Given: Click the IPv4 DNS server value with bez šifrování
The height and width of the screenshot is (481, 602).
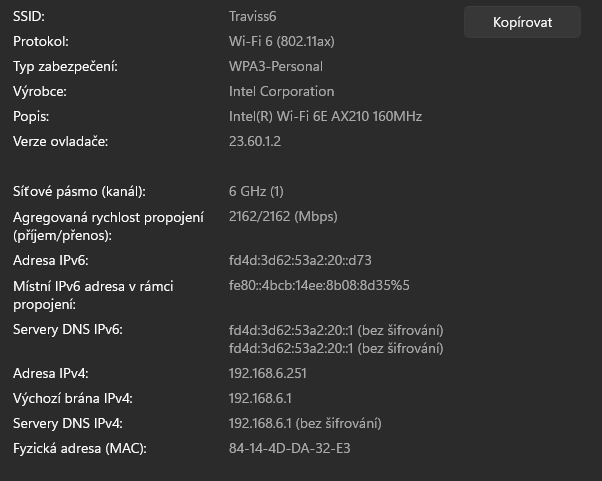Looking at the screenshot, I should [x=305, y=423].
